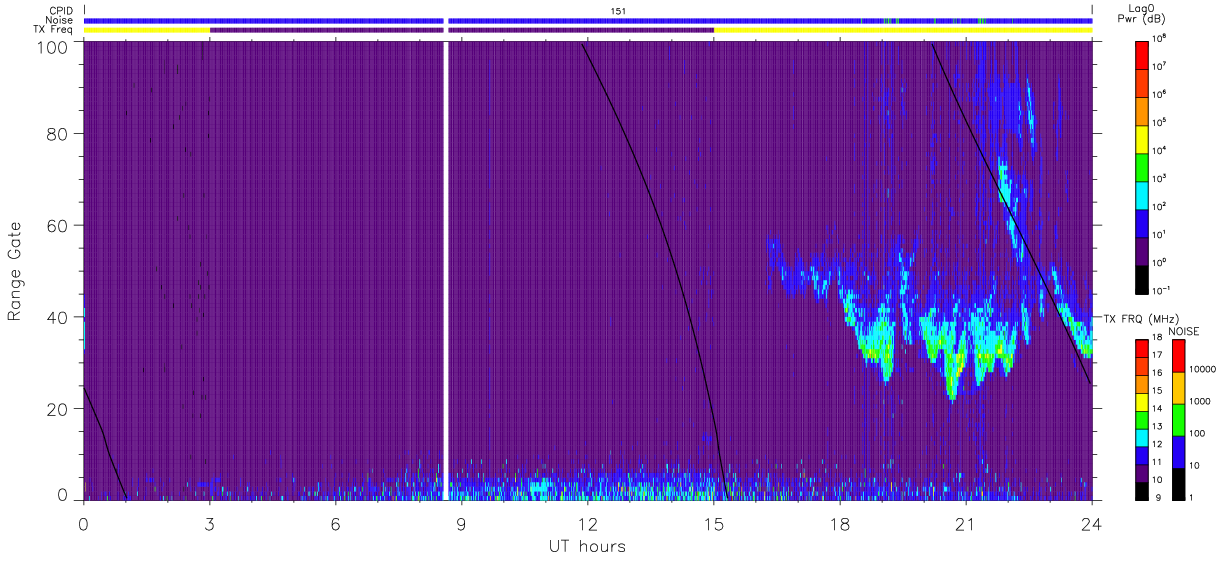1228x567 pixels.
Task: Click the 100 label on the Range Gate axis
Action: (x=54, y=46)
